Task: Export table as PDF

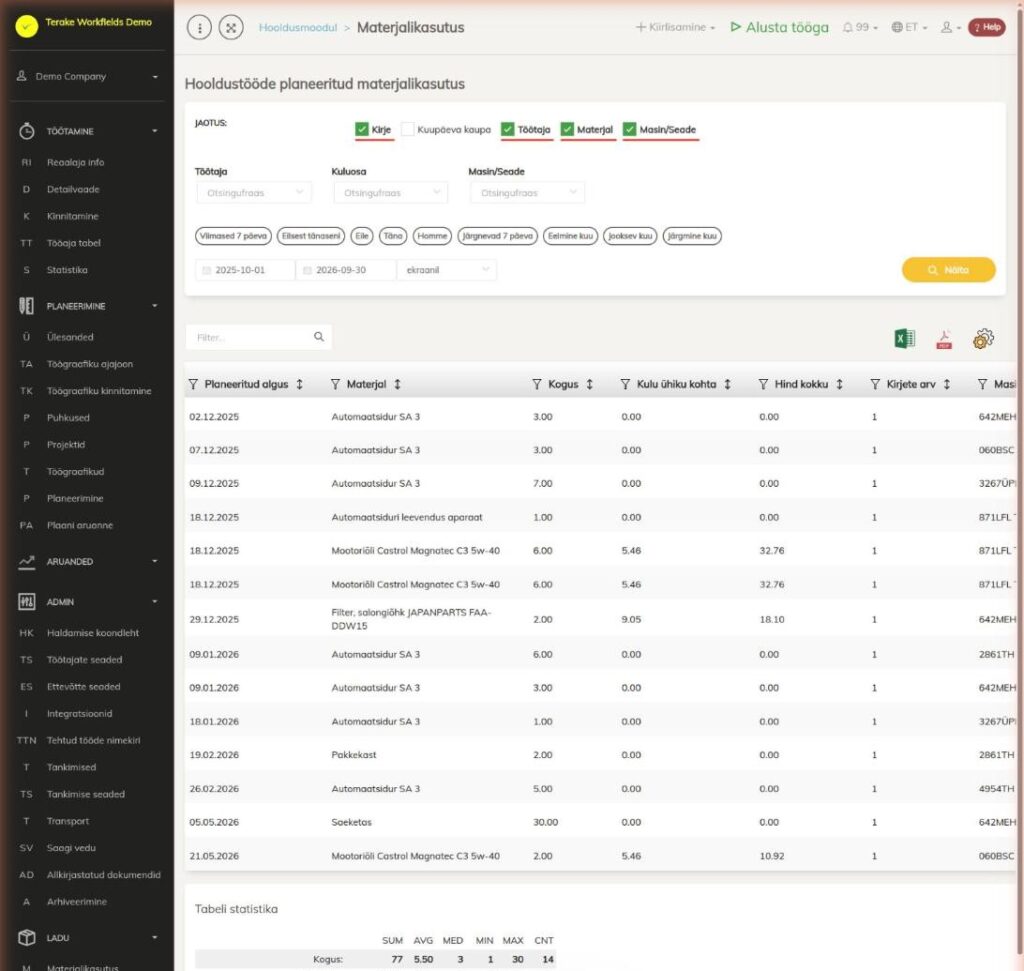Action: point(944,339)
